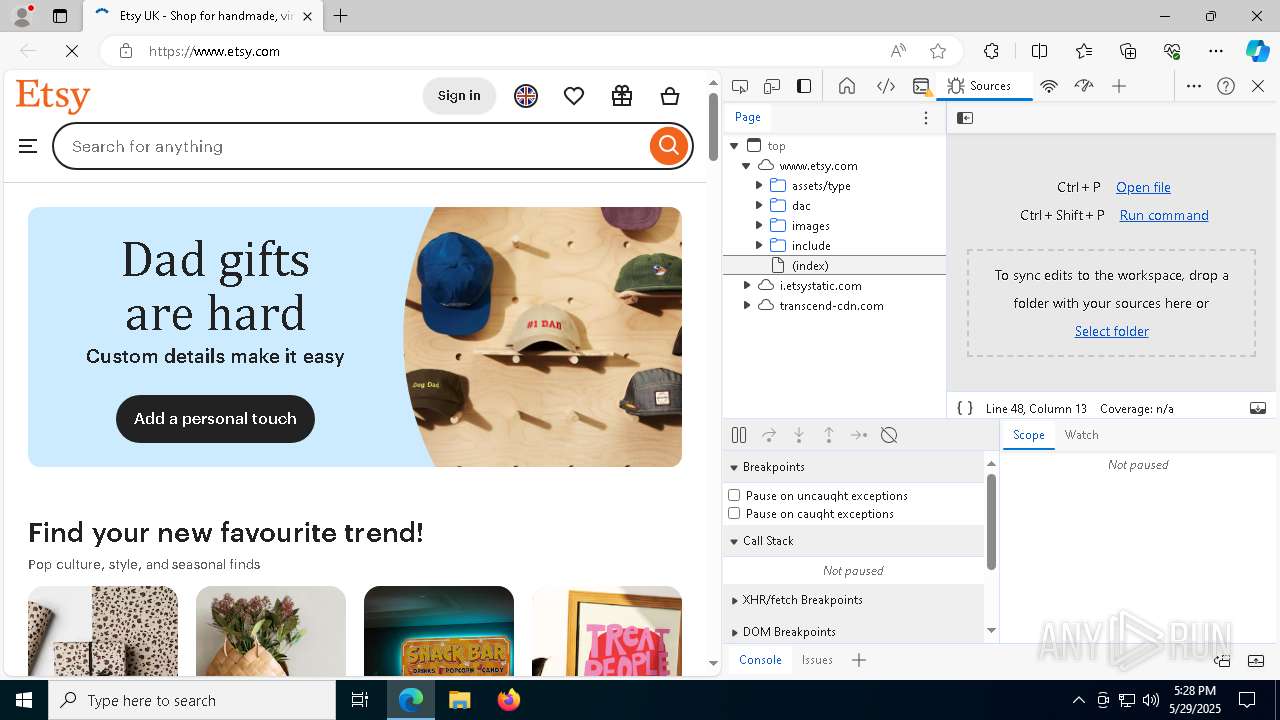Screen dimensions: 1280x720
Task: Click the Sign in button
Action: coord(459,96)
